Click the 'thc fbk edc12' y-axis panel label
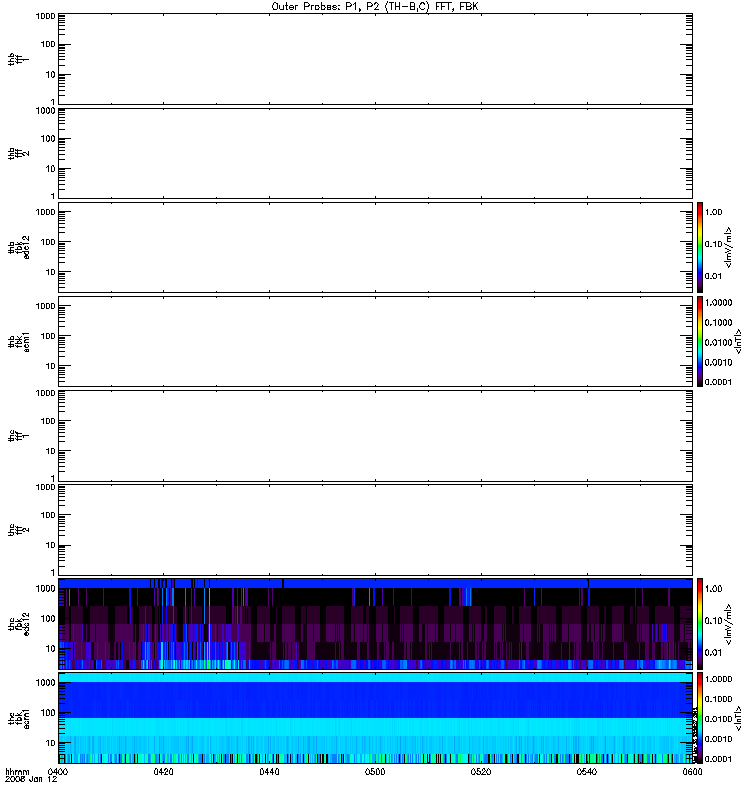 [19, 624]
